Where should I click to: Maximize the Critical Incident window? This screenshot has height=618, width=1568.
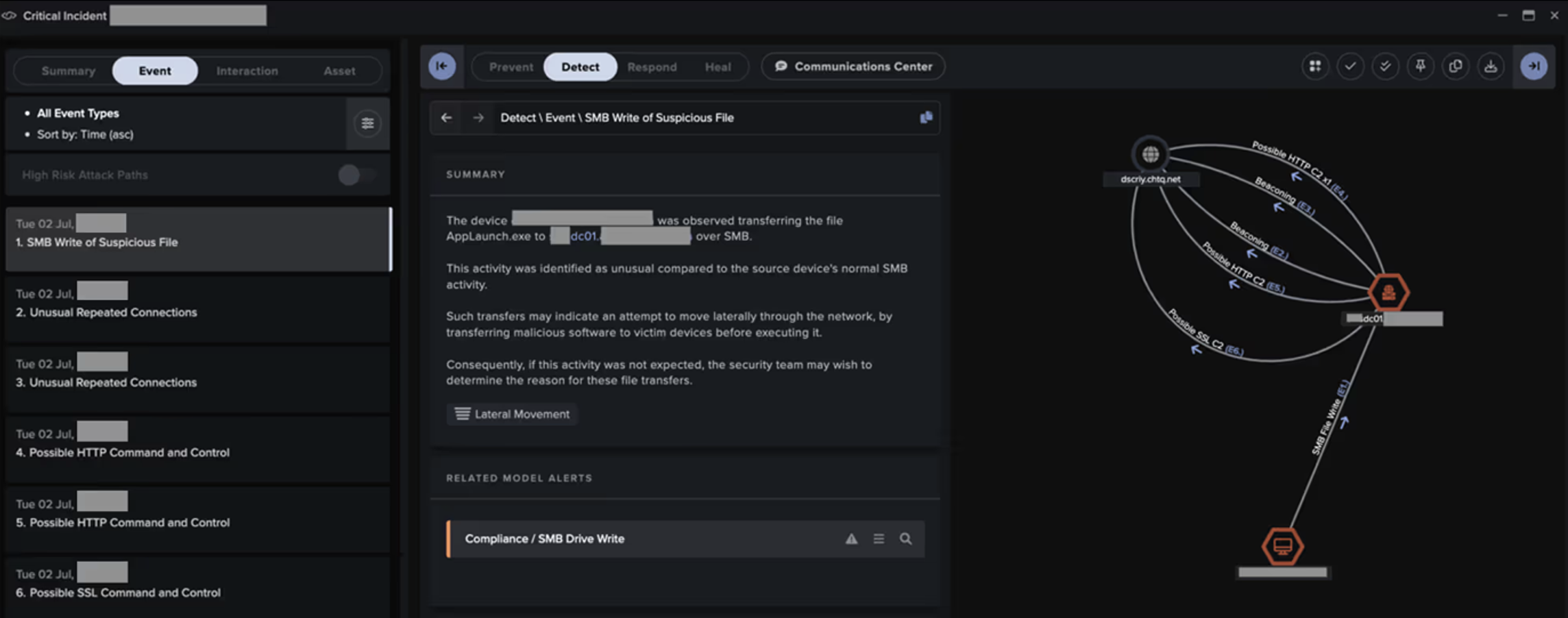(1528, 15)
